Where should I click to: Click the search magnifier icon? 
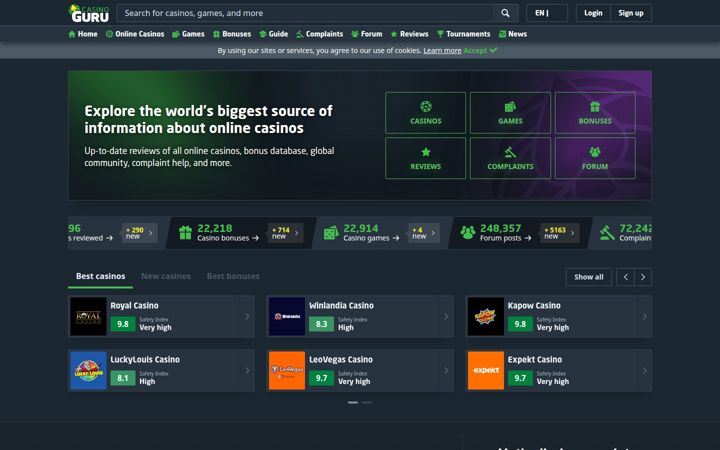[505, 13]
